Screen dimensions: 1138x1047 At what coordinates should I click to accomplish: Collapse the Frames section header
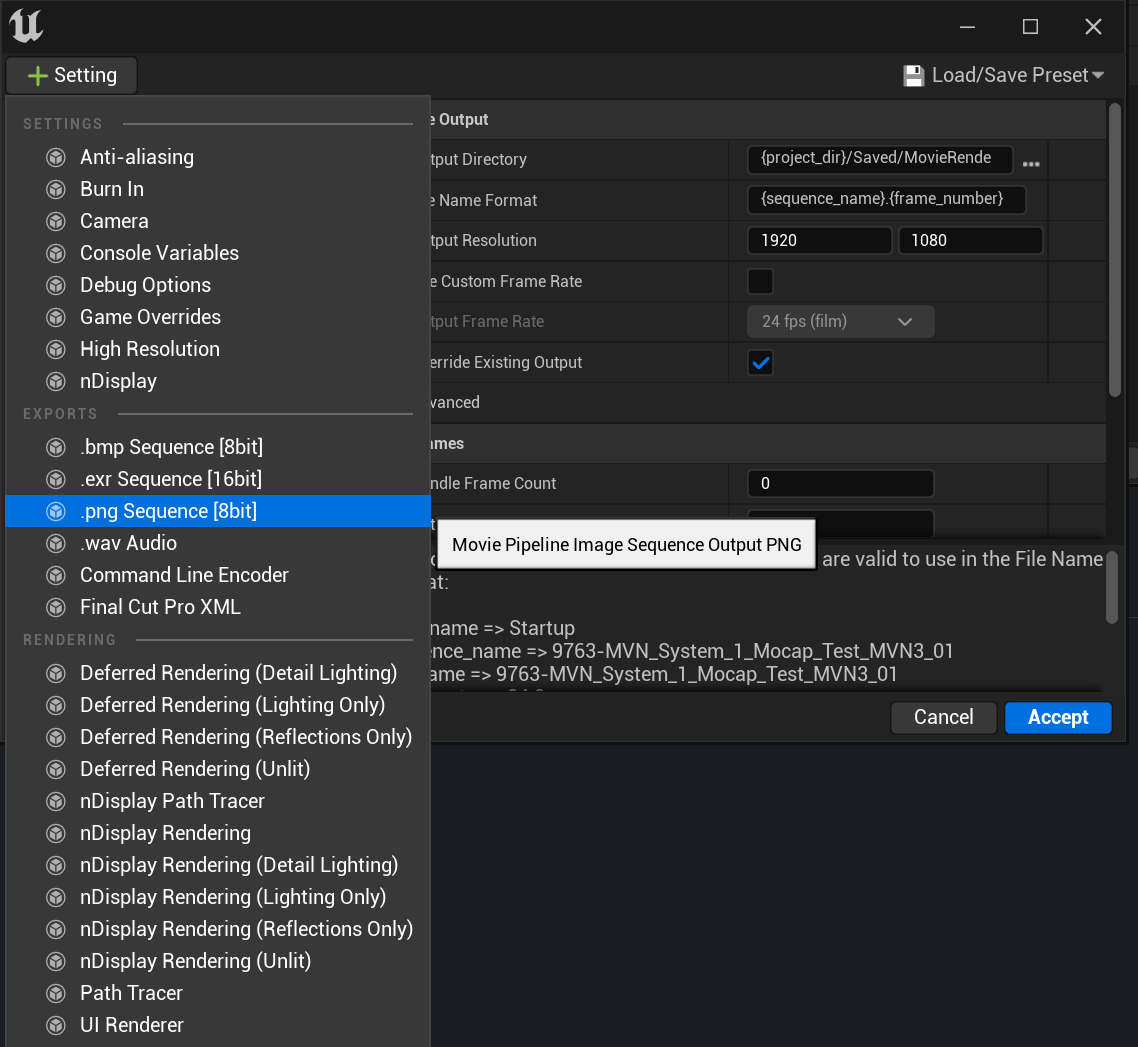pyautogui.click(x=768, y=443)
